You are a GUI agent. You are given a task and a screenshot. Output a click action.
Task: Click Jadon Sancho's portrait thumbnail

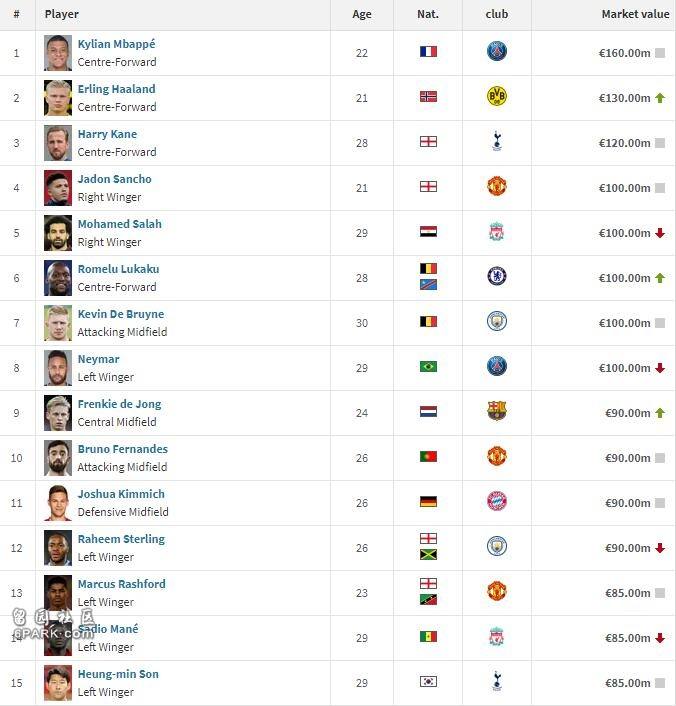(58, 188)
